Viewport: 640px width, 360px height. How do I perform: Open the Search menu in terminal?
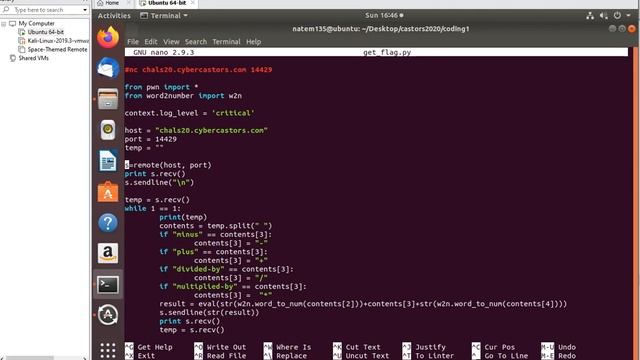(196, 42)
